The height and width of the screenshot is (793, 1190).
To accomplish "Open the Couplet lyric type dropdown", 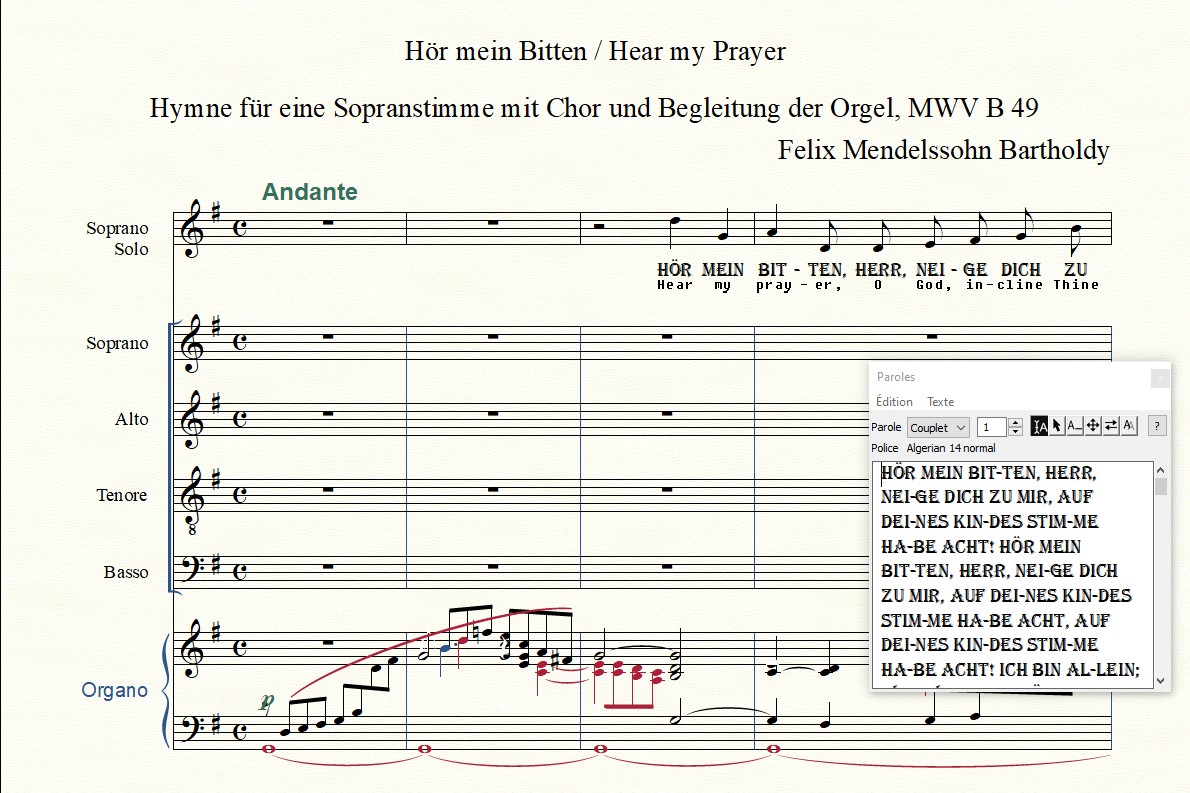I will (938, 427).
